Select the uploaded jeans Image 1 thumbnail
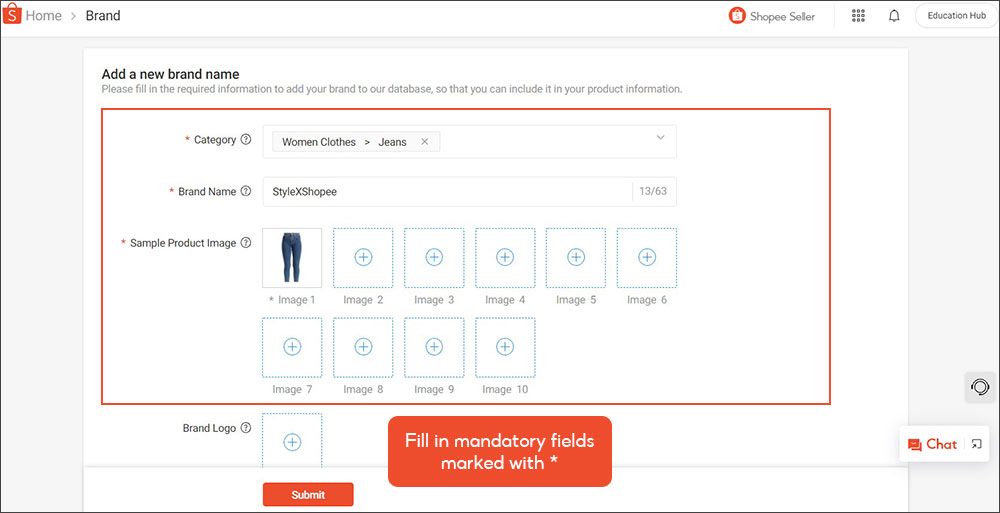1000x513 pixels. (x=292, y=258)
